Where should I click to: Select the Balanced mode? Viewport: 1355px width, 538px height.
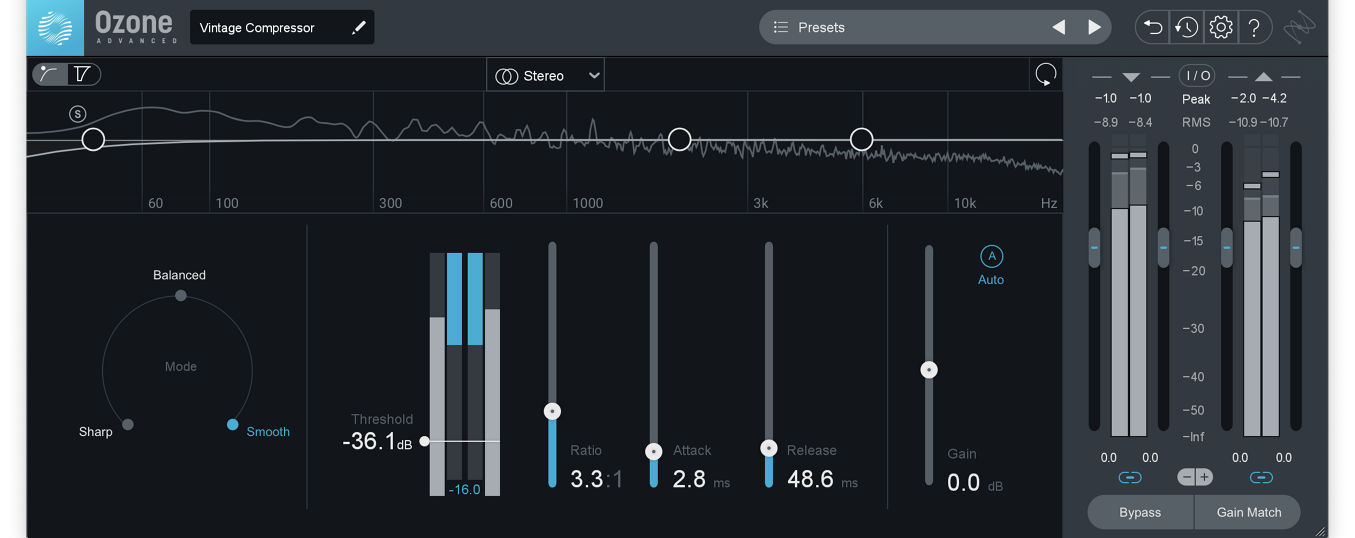pos(180,295)
